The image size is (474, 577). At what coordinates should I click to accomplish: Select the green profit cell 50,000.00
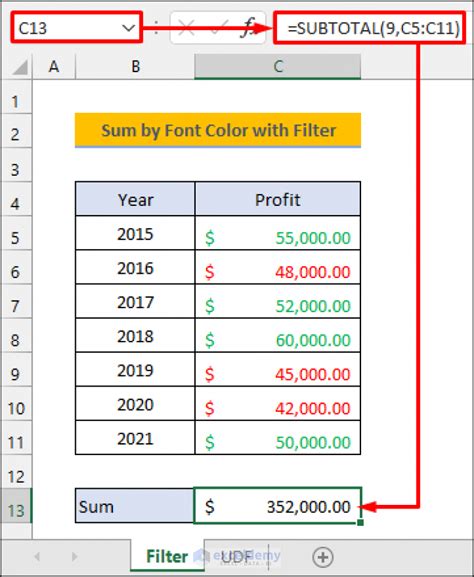coord(278,438)
